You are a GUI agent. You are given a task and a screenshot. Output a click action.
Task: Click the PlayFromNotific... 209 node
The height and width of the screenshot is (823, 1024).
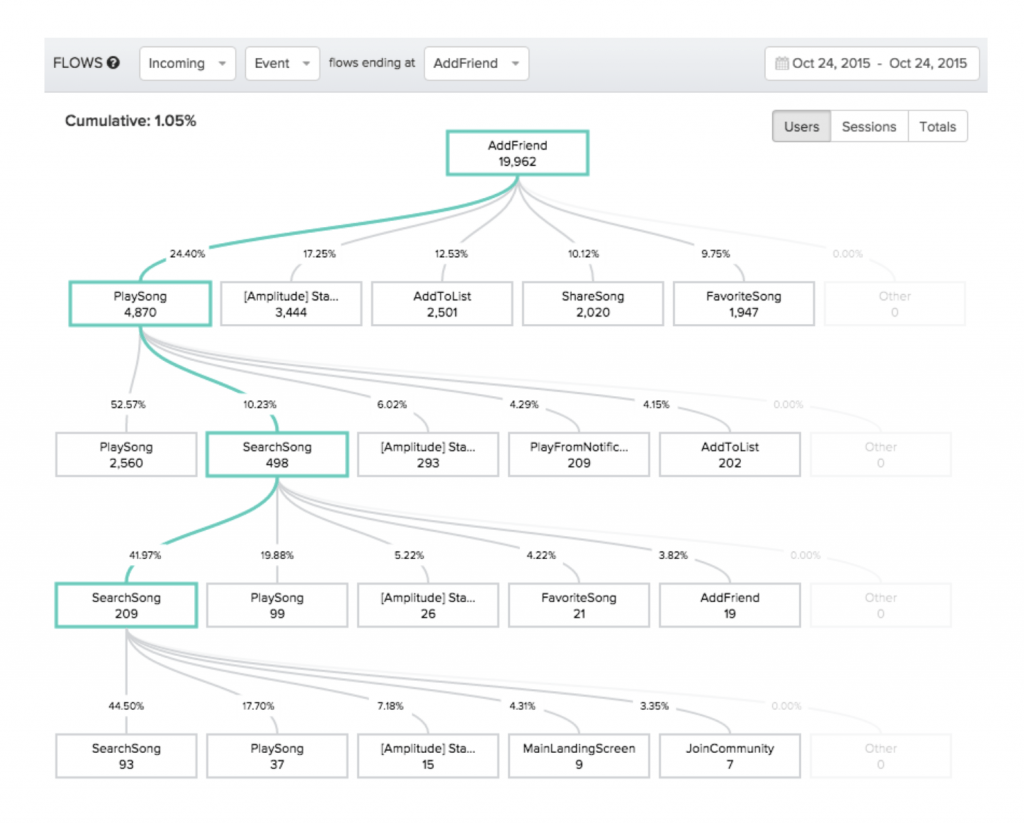579,455
